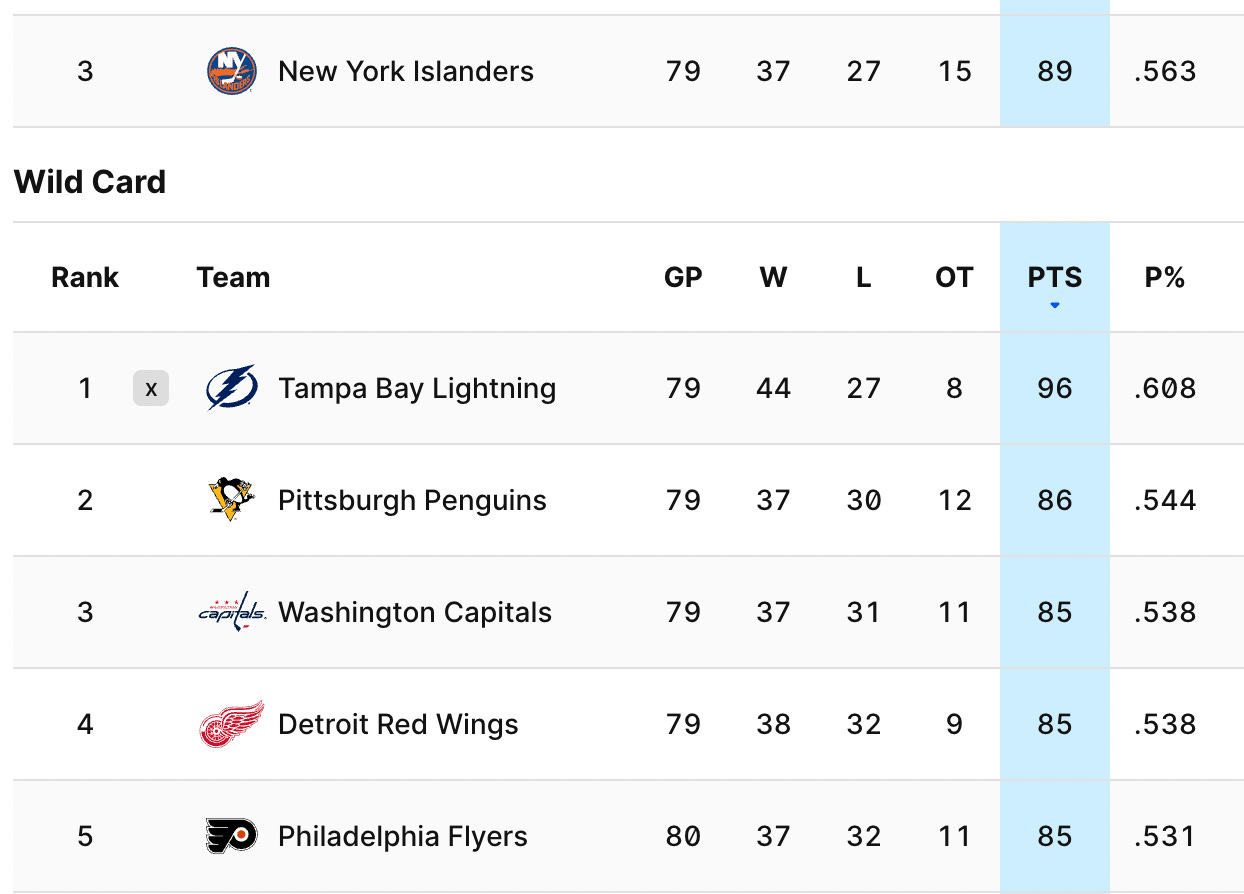Screen dimensions: 1244x894
Task: Open the Philadelphia Flyers team link
Action: 403,836
